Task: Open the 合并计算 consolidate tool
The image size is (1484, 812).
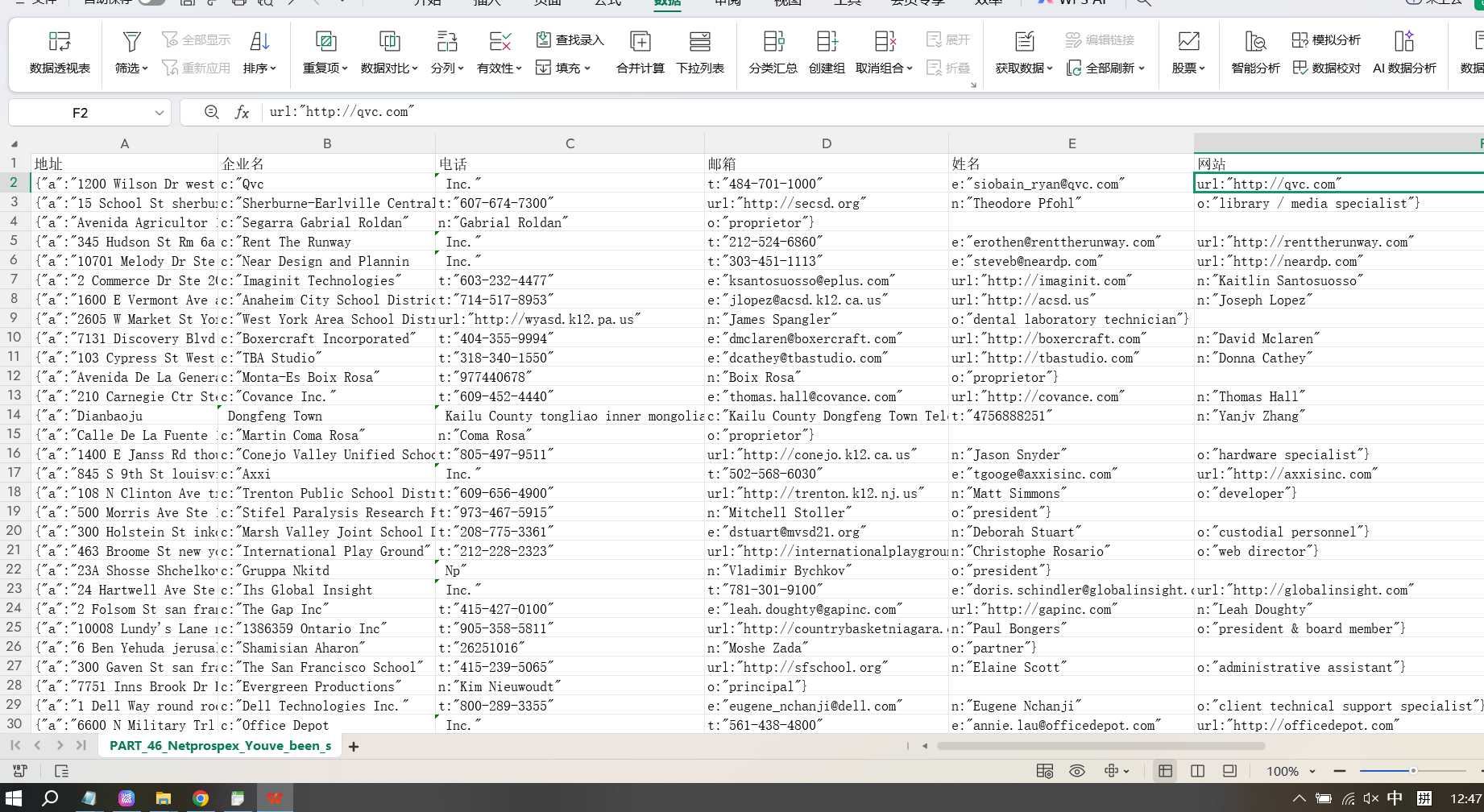Action: [640, 52]
